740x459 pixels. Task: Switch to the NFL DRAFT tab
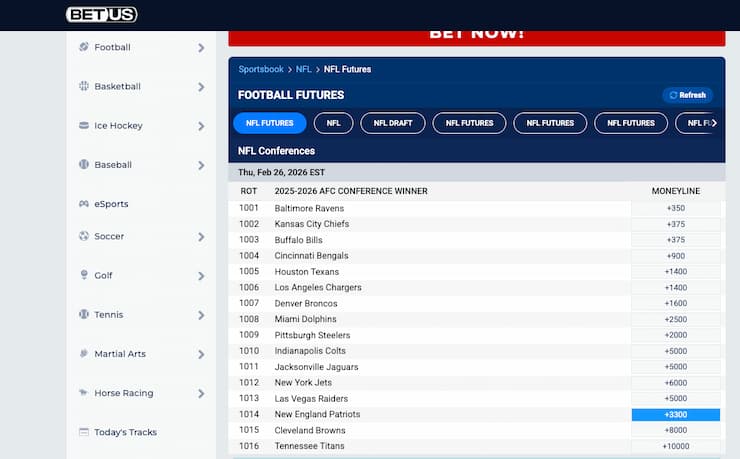pos(393,123)
